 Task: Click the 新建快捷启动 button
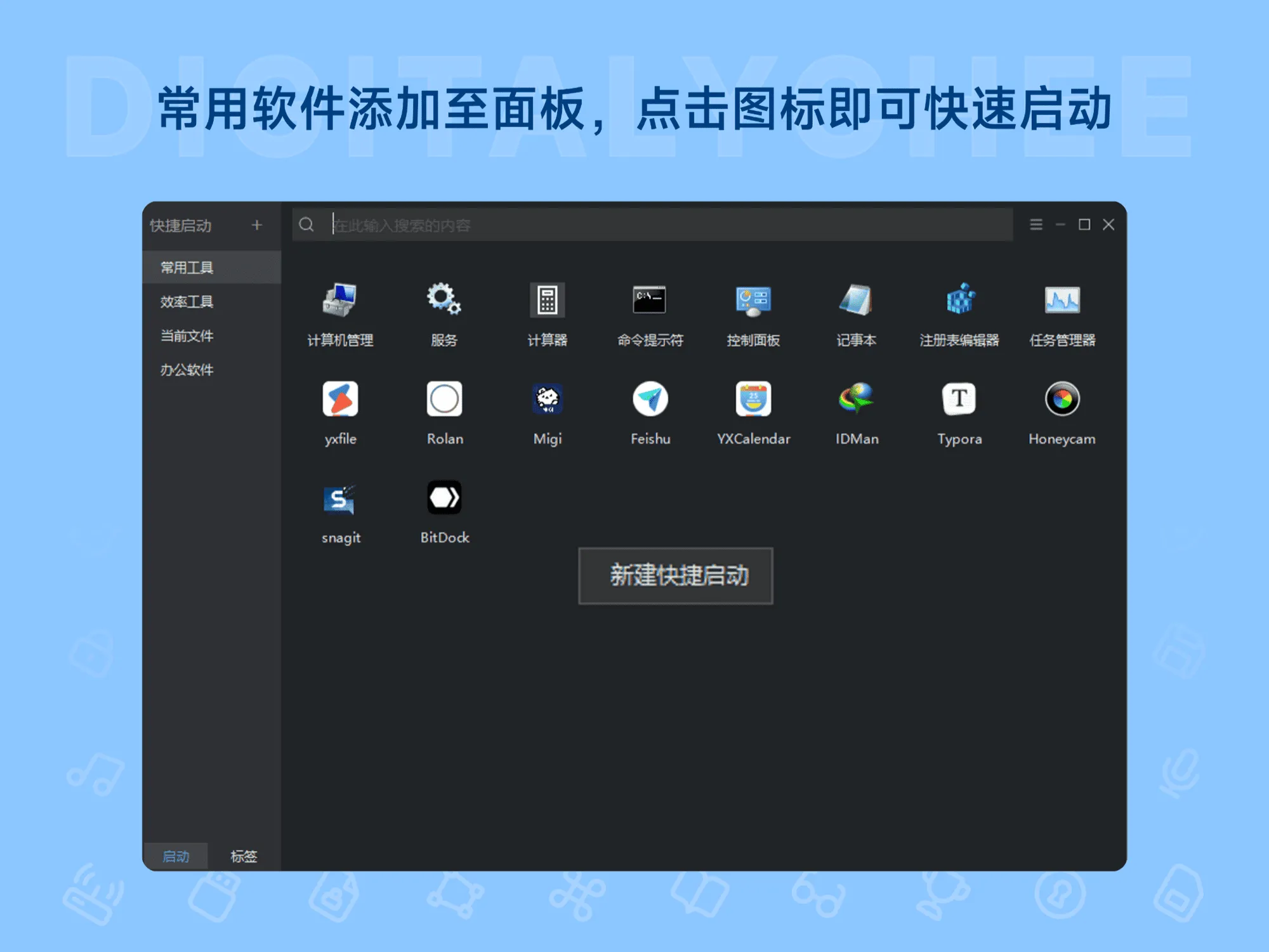(675, 575)
